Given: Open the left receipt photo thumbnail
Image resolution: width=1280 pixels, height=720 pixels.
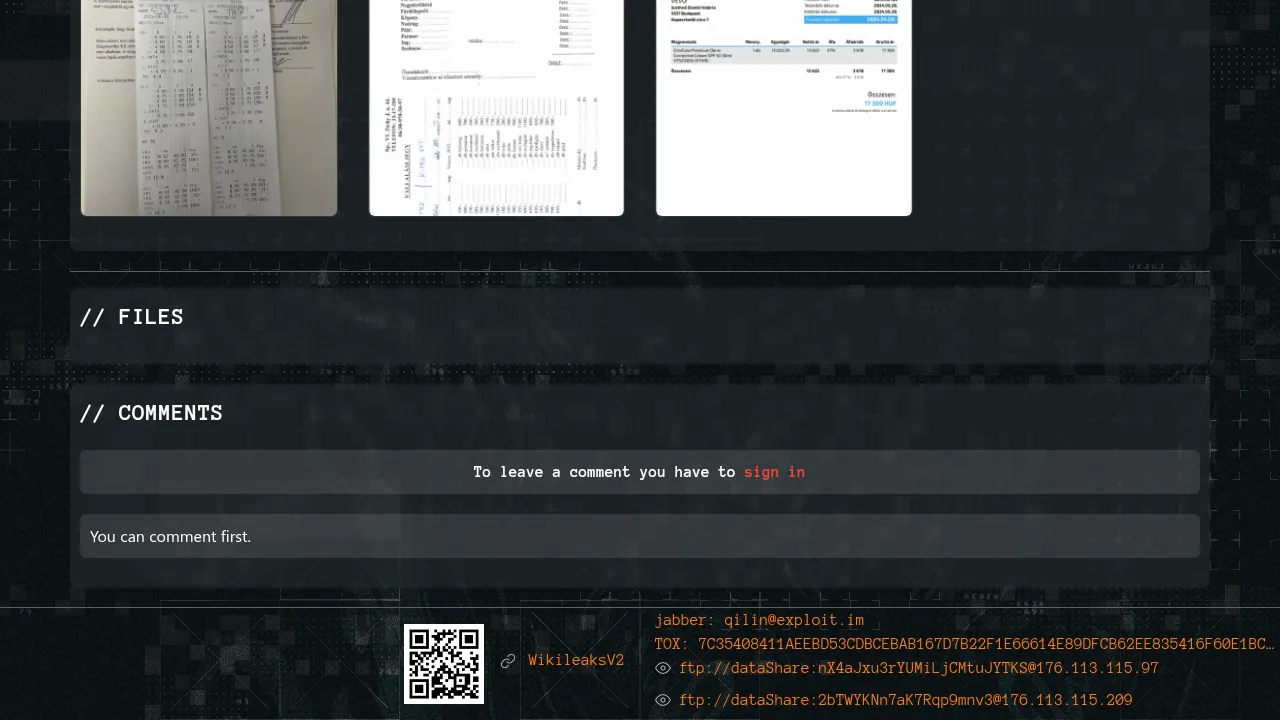Looking at the screenshot, I should point(209,107).
